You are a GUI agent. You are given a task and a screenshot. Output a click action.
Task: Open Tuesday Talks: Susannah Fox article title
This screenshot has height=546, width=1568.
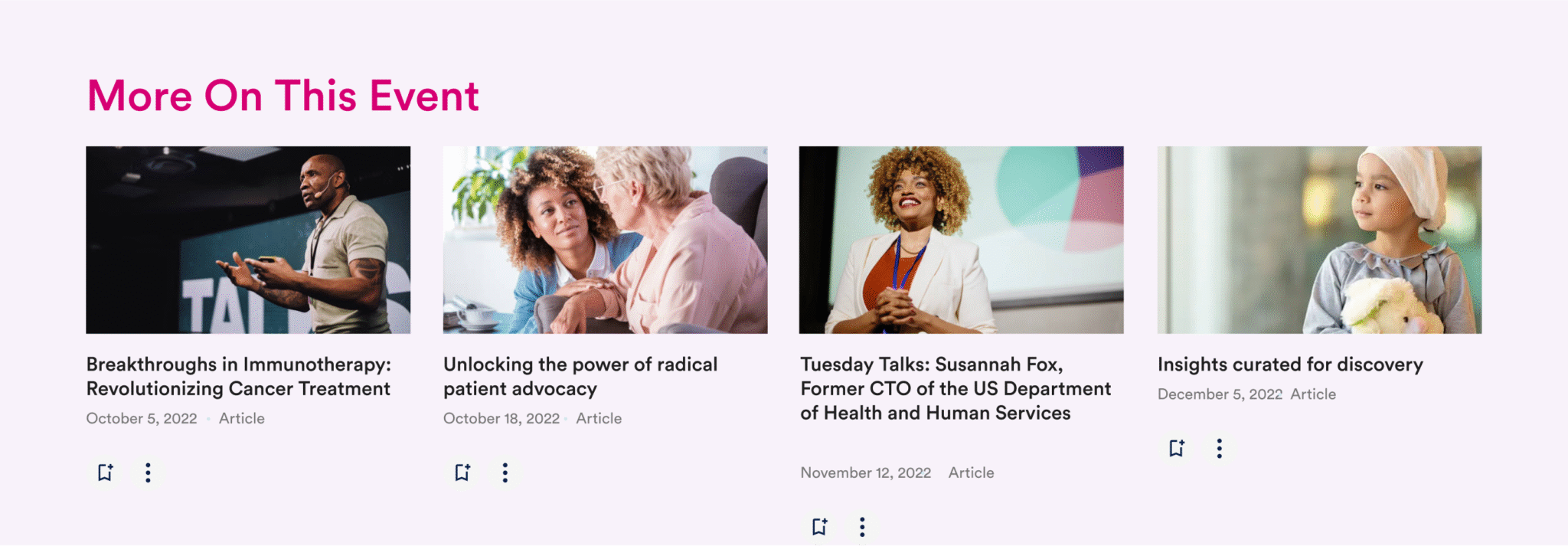point(955,388)
